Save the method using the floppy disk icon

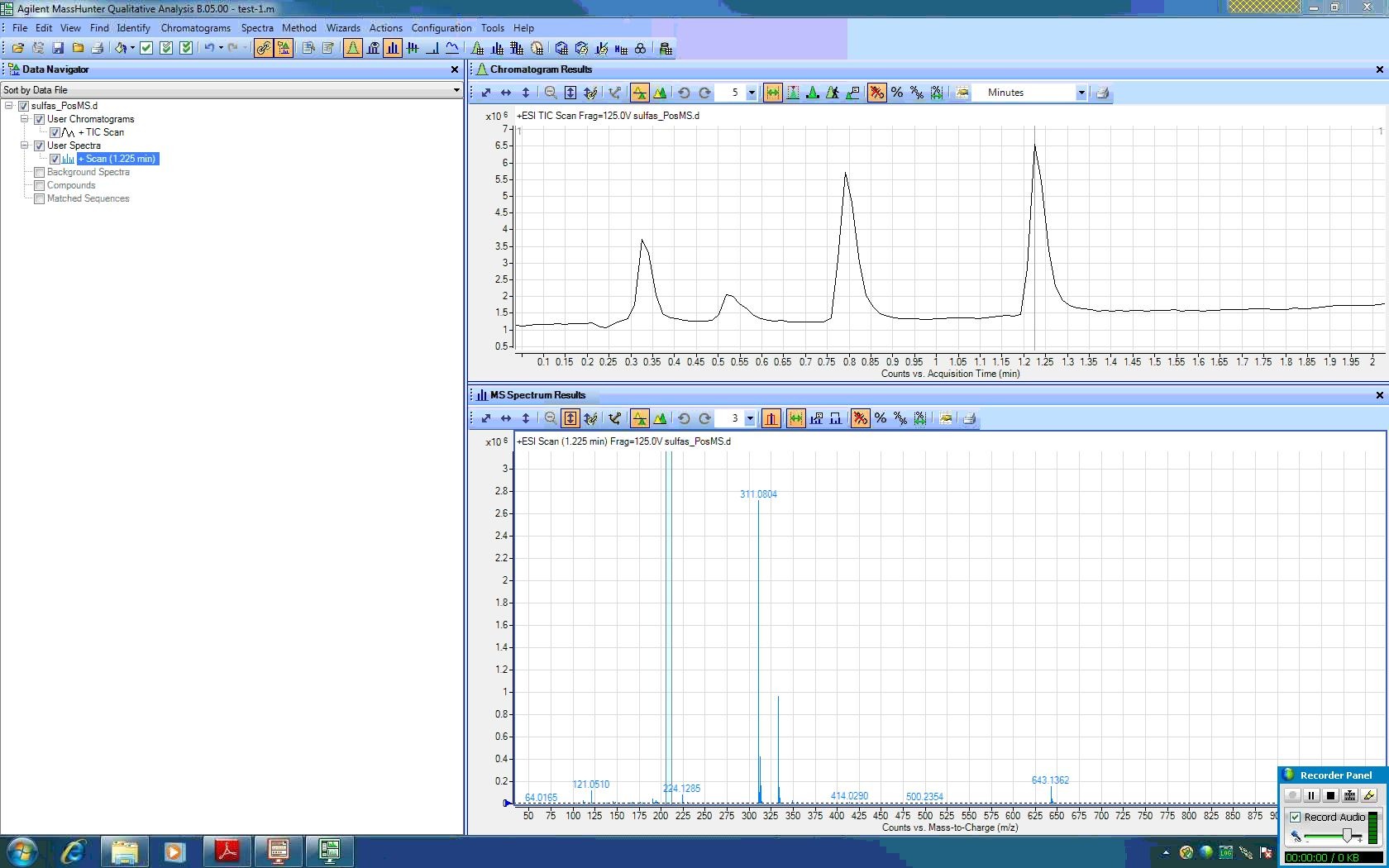click(58, 48)
